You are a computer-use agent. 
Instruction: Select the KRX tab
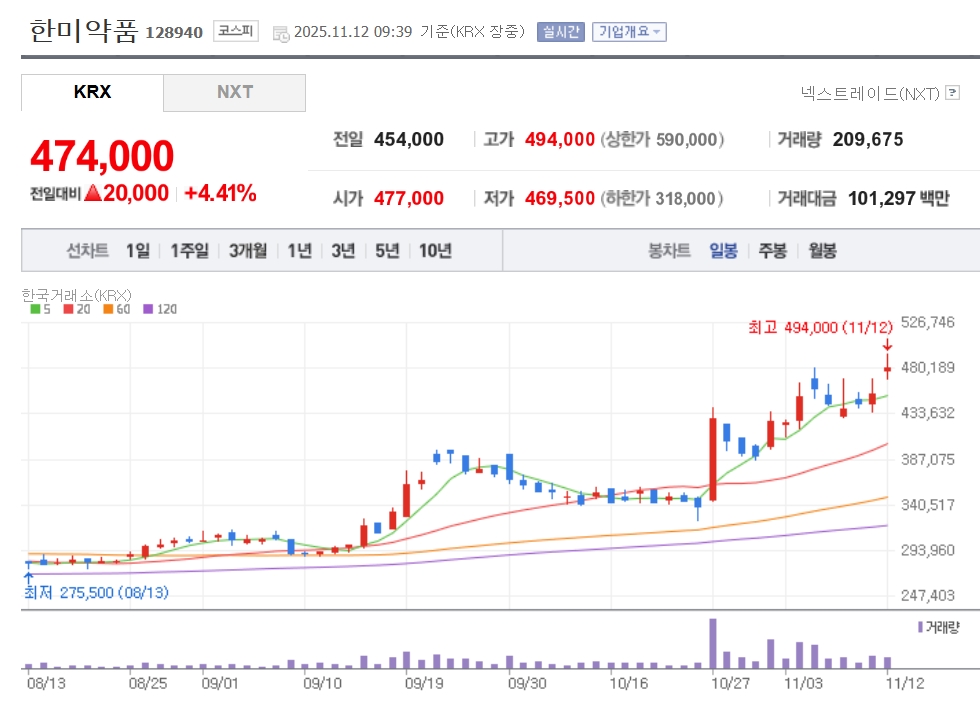[92, 92]
